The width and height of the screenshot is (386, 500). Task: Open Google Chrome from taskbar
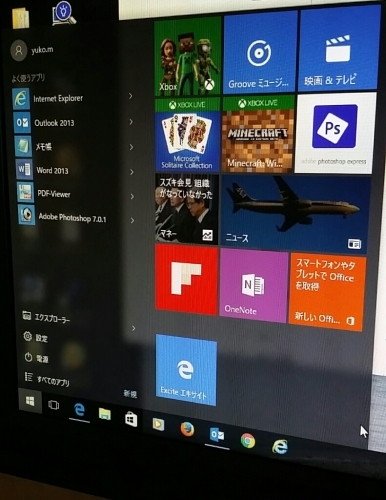248,441
